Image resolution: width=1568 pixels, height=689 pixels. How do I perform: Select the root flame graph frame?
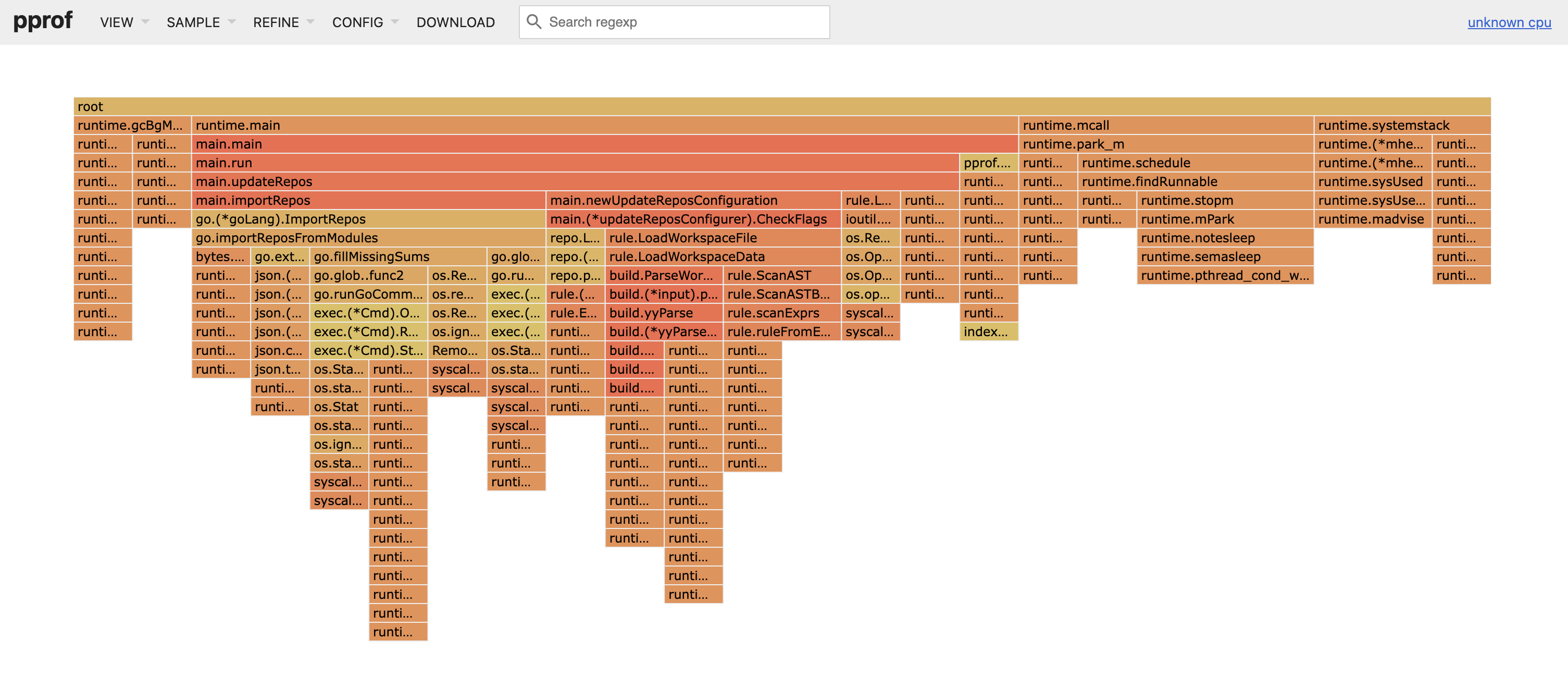(781, 107)
